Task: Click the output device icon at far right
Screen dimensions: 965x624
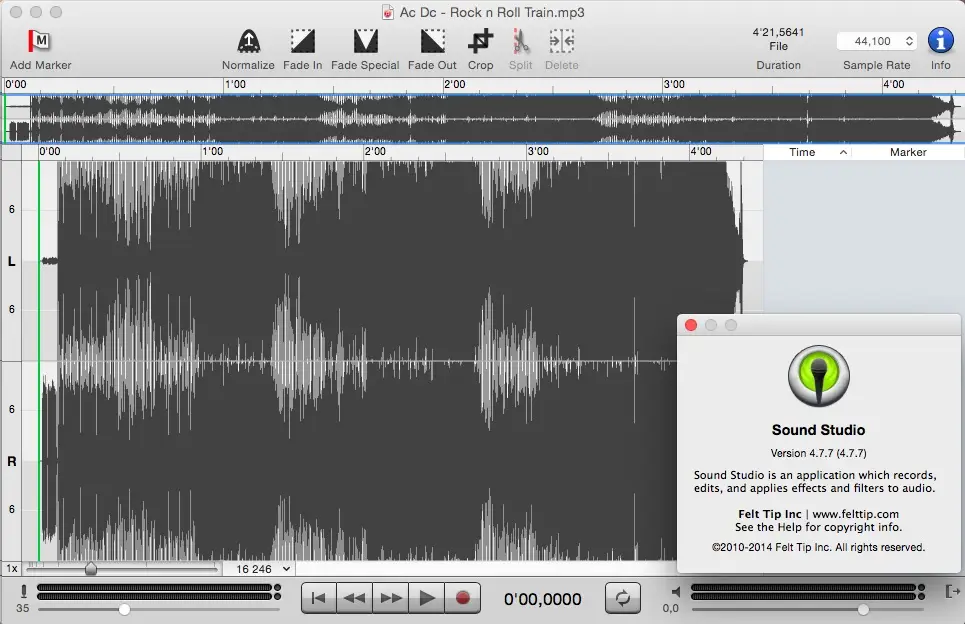Action: [952, 592]
